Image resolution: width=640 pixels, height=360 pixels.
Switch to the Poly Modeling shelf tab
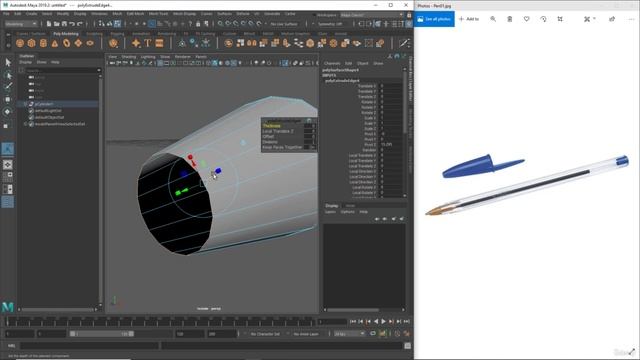(66, 34)
